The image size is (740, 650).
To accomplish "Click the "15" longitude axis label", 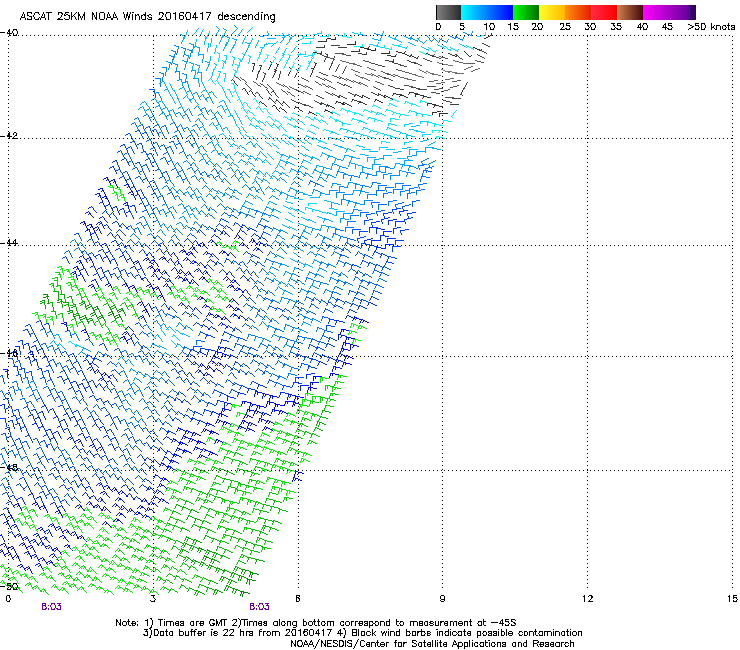I will pyautogui.click(x=732, y=599).
